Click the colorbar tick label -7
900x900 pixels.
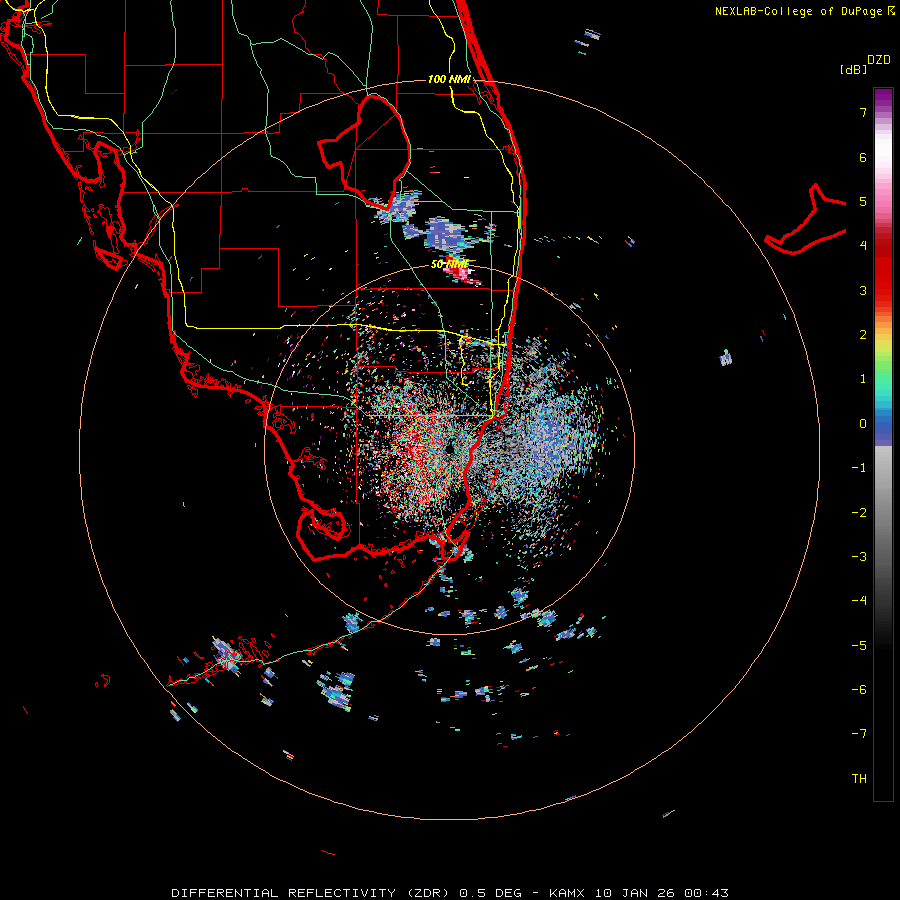859,734
